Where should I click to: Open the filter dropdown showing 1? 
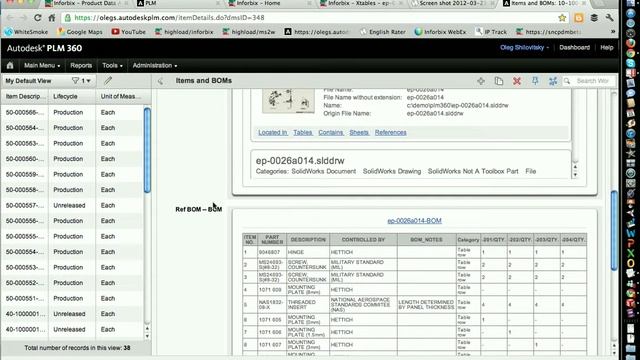pos(81,81)
